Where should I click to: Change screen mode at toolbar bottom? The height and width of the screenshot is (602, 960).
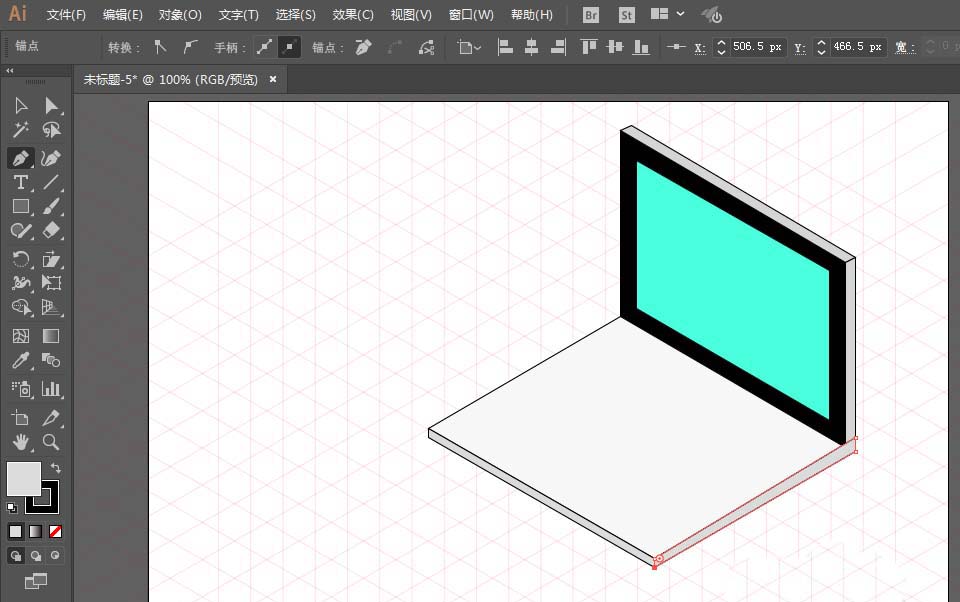pyautogui.click(x=36, y=581)
